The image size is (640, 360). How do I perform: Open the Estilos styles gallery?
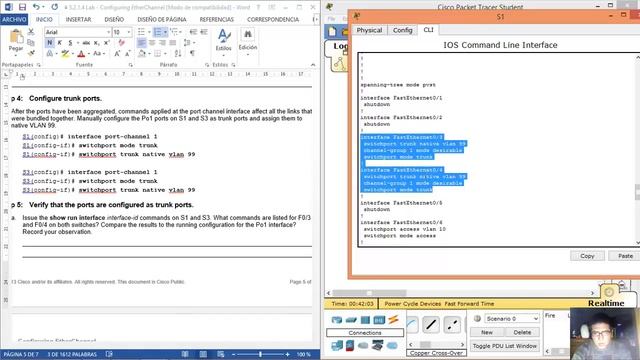pos(223,40)
